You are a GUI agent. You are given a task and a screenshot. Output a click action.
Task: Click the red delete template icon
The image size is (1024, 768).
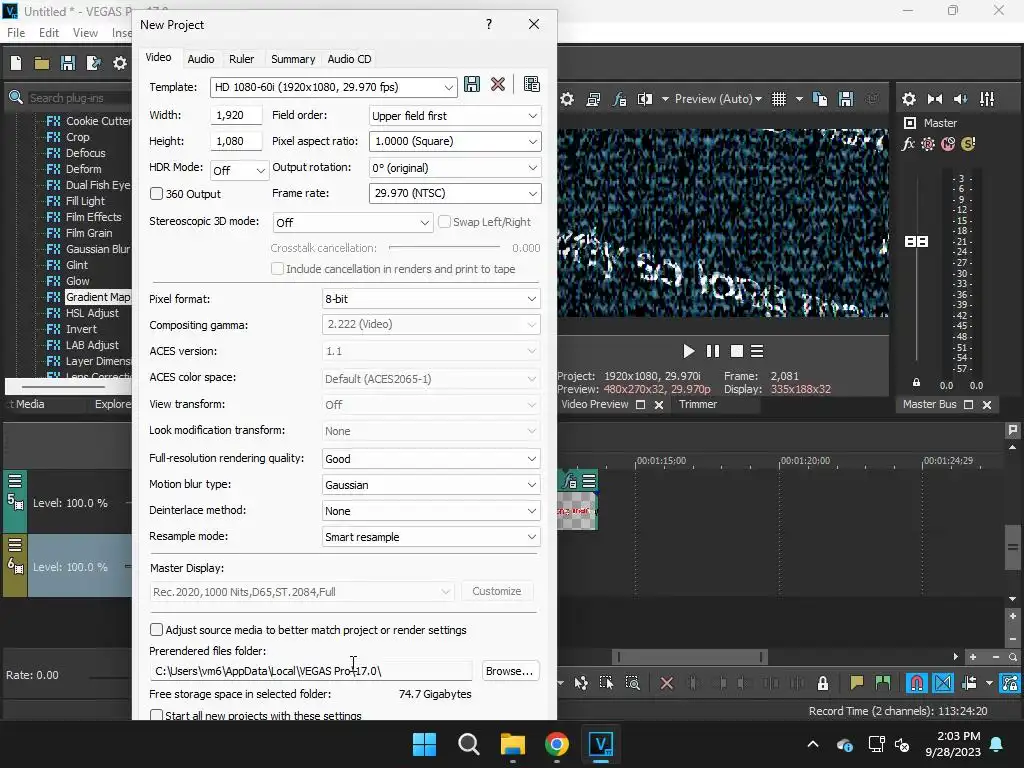point(498,84)
